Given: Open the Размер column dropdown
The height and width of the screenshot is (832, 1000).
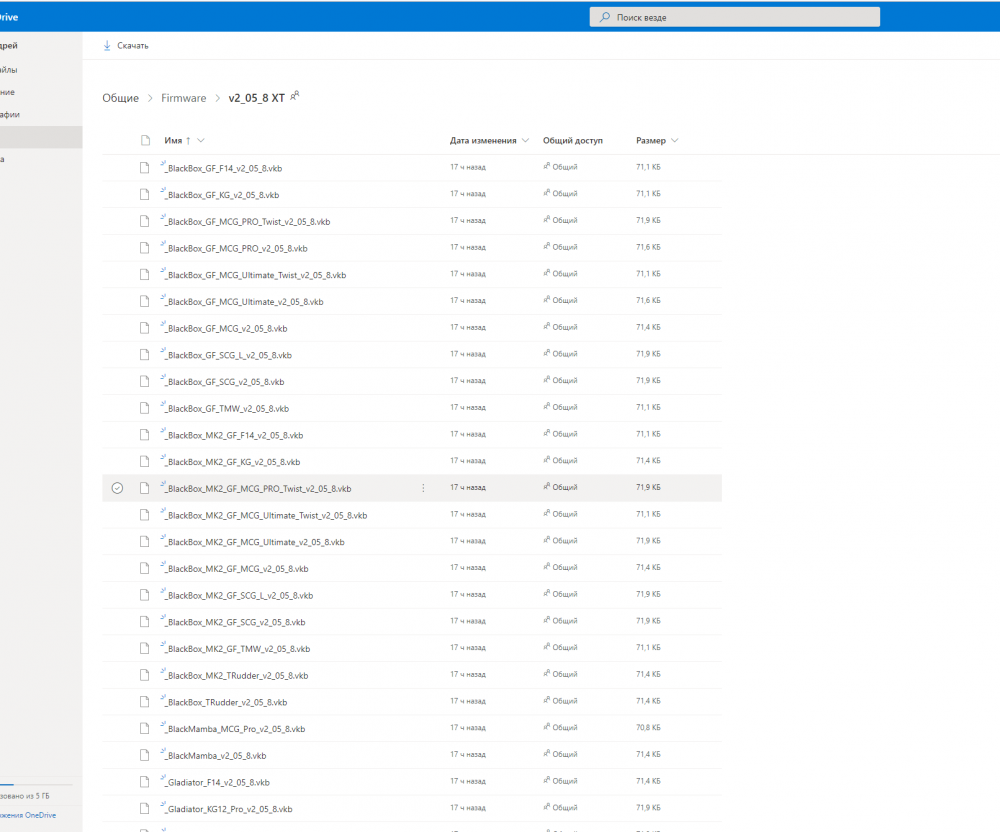Looking at the screenshot, I should coord(675,140).
